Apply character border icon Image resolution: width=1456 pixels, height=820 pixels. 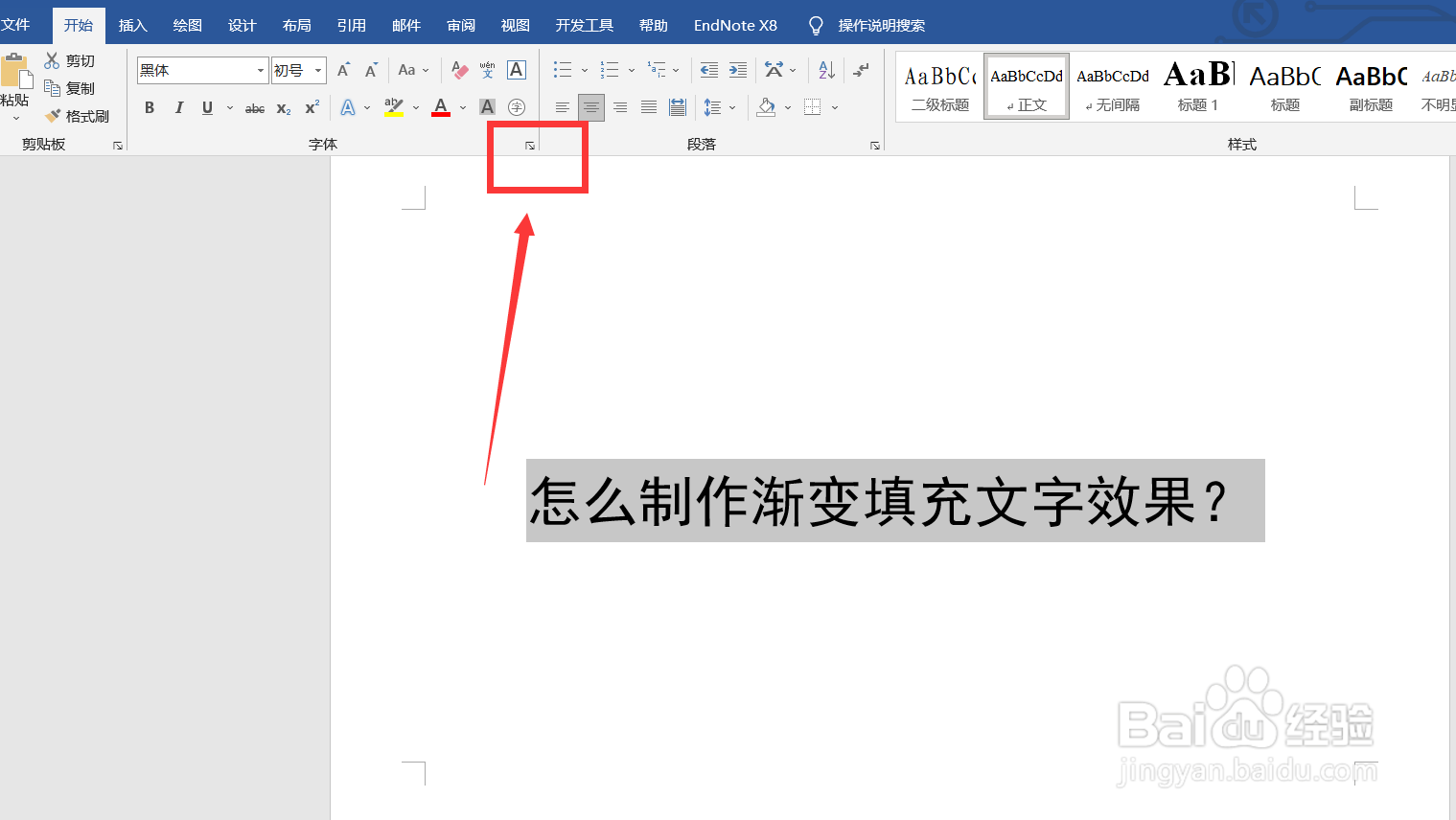(517, 70)
